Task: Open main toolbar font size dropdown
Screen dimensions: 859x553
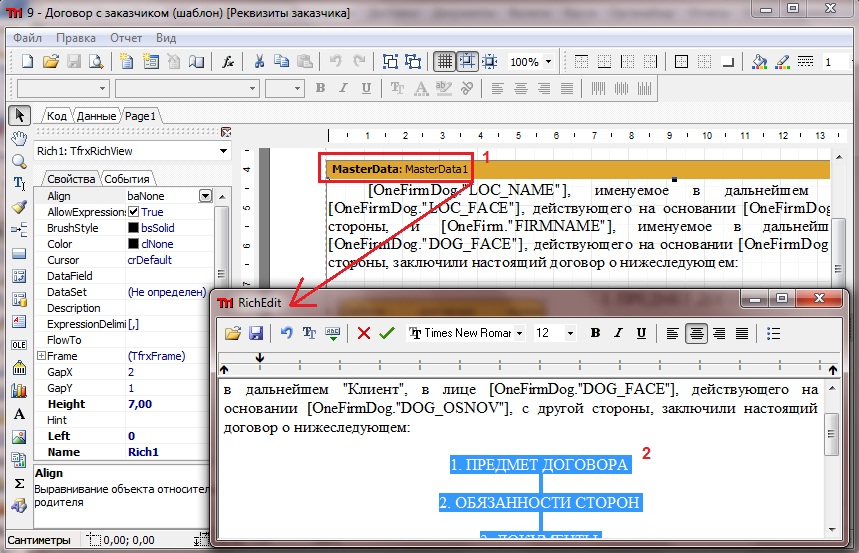Action: (297, 88)
